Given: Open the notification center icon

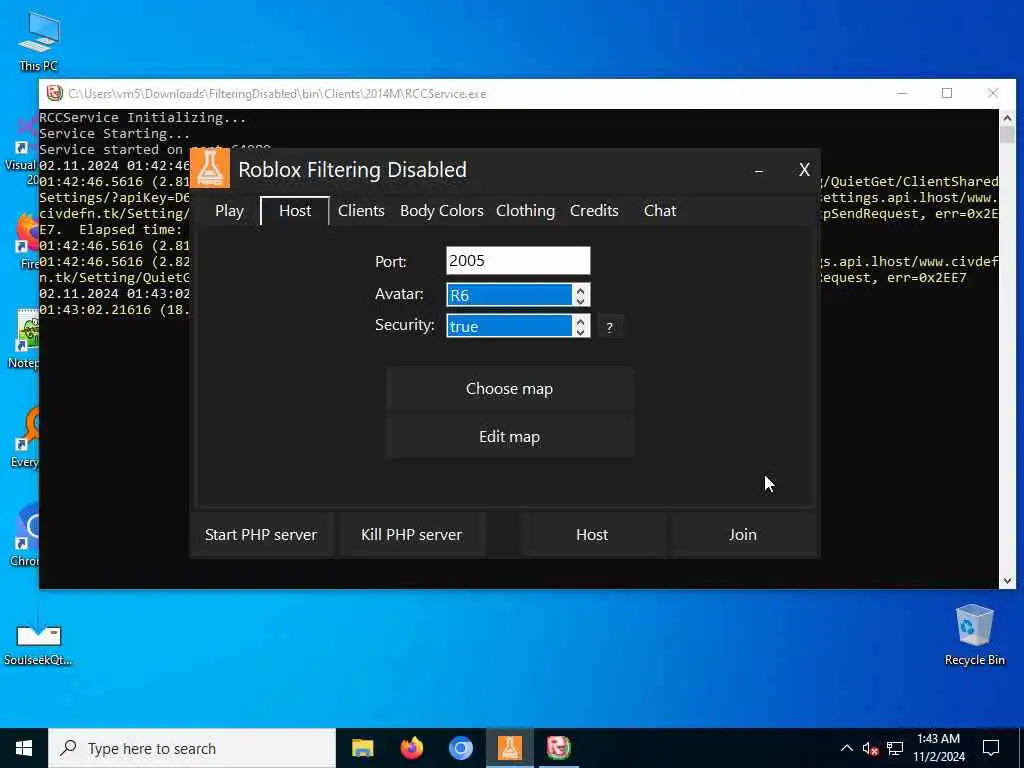Looking at the screenshot, I should (991, 748).
